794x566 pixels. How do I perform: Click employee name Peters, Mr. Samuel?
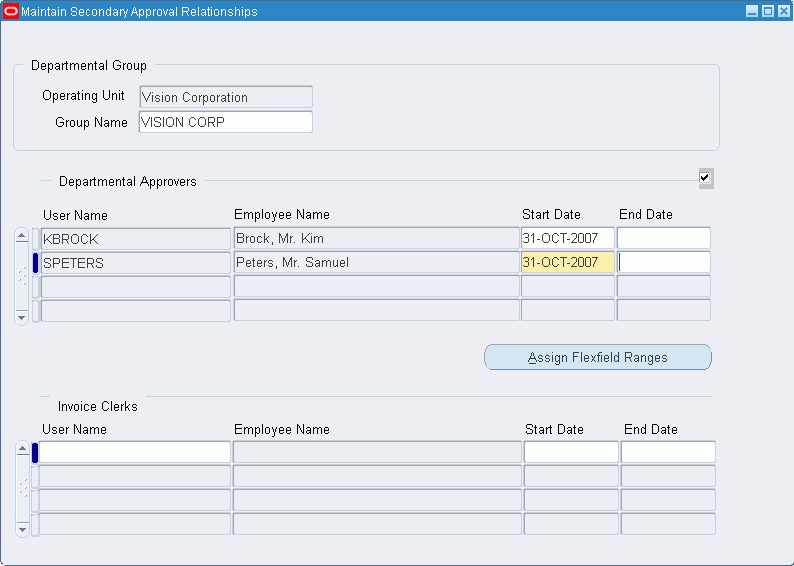[x=376, y=262]
